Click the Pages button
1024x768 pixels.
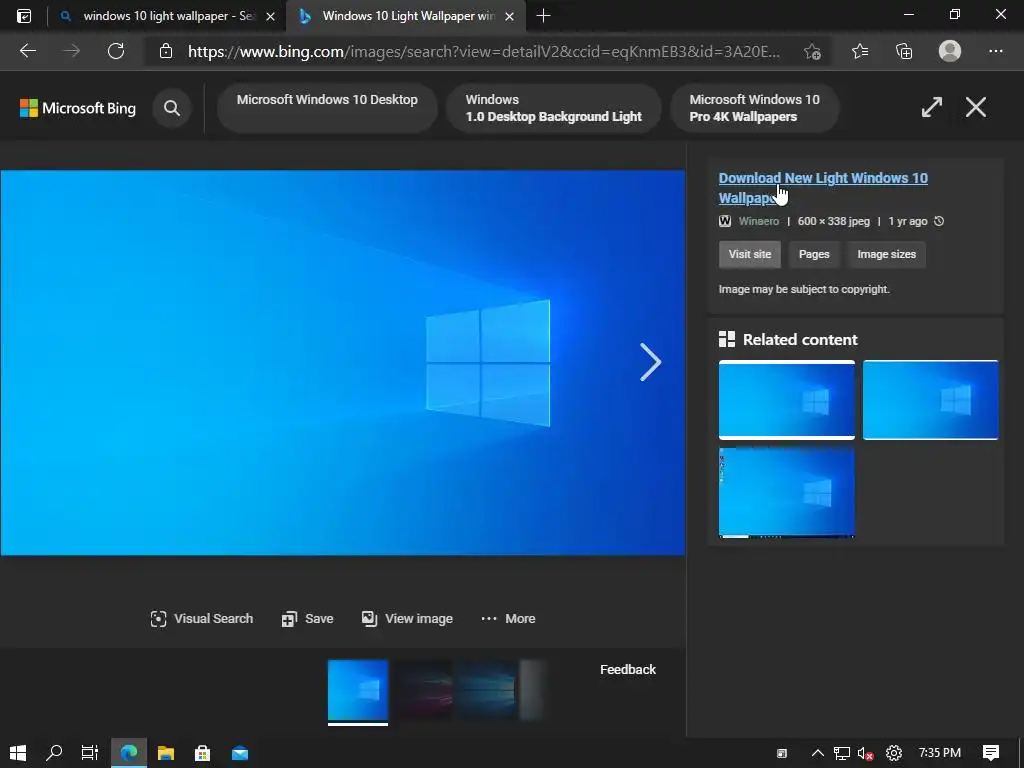[x=814, y=254]
